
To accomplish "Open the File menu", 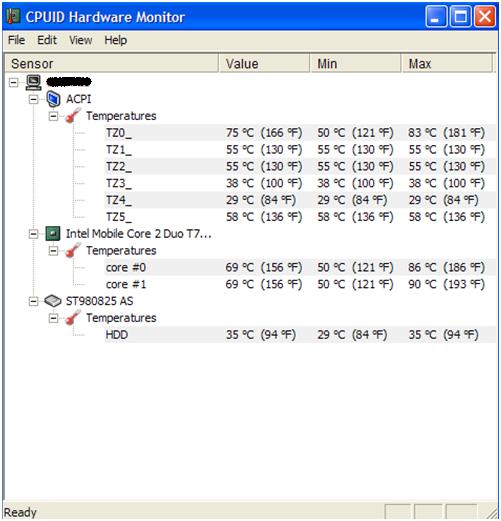I will pyautogui.click(x=16, y=40).
